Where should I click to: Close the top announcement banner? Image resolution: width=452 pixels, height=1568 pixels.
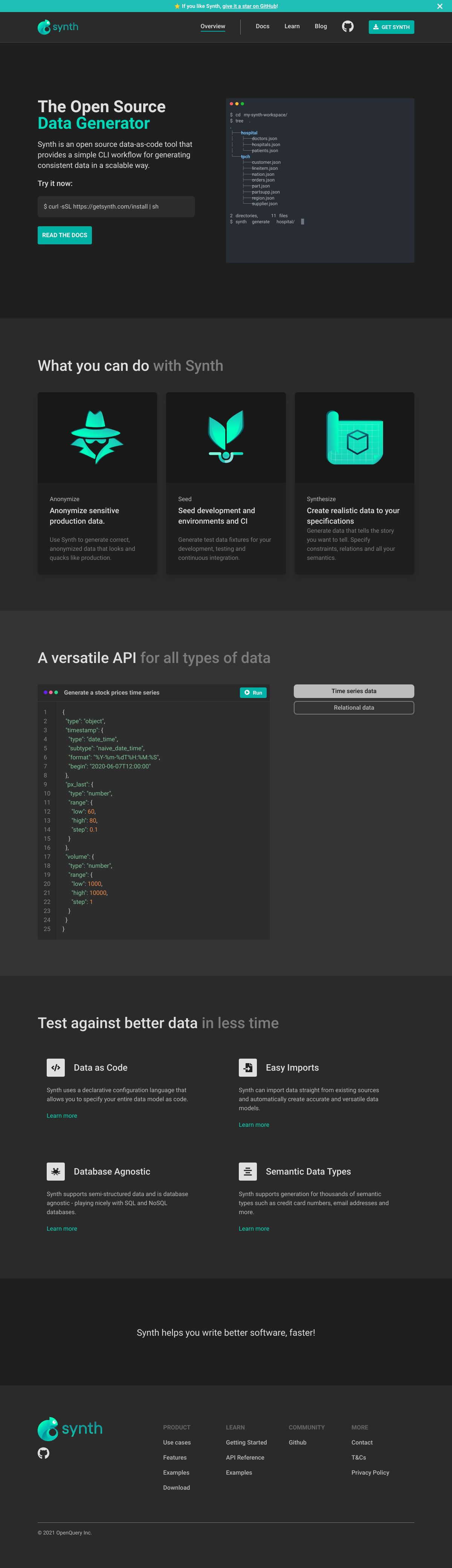tap(440, 6)
